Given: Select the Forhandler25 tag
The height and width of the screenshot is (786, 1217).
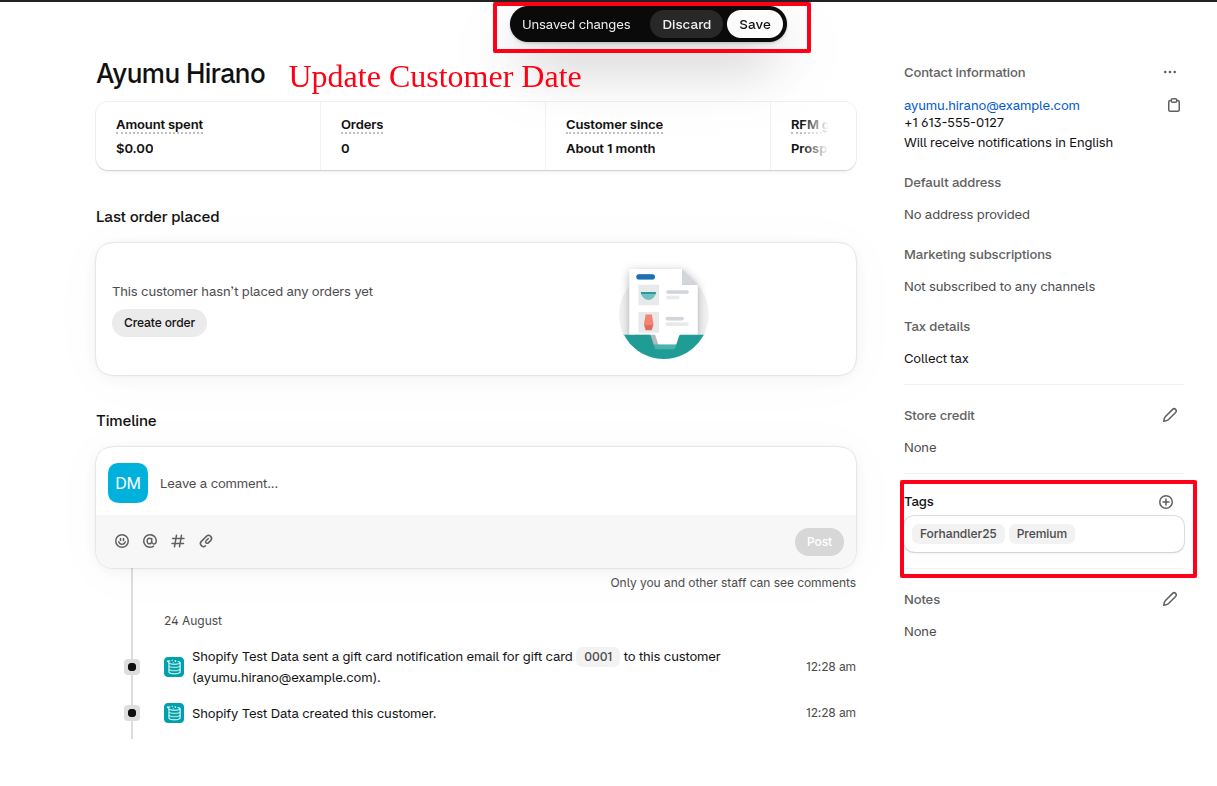Looking at the screenshot, I should [958, 534].
